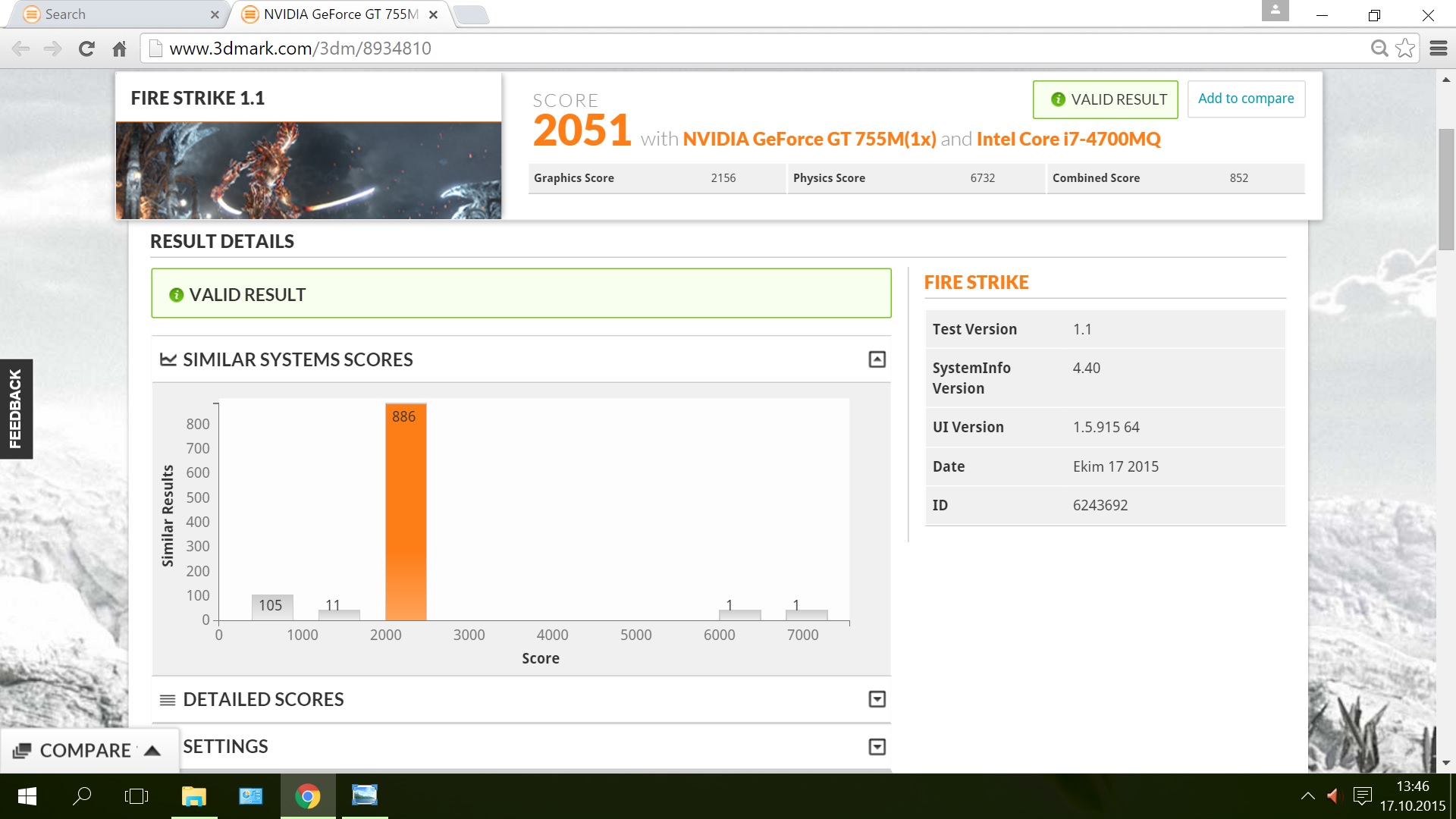This screenshot has height=819, width=1456.
Task: Collapse the Similar Systems Scores section
Action: 877,359
